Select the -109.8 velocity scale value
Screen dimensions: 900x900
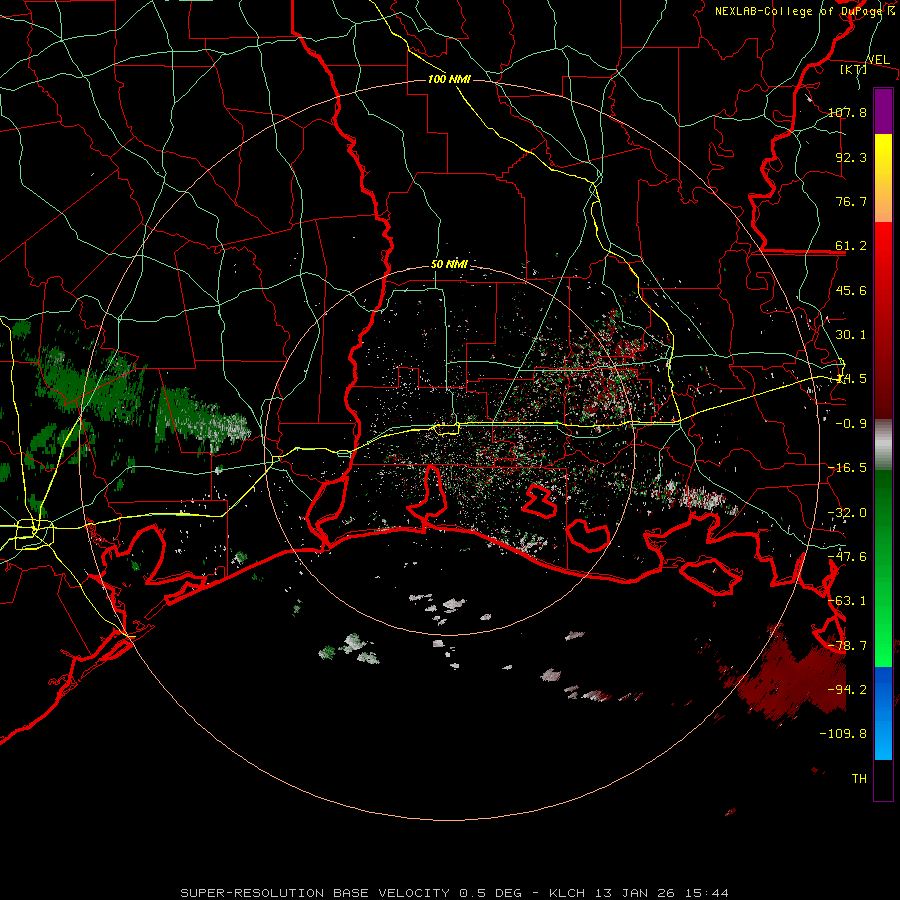[x=843, y=734]
